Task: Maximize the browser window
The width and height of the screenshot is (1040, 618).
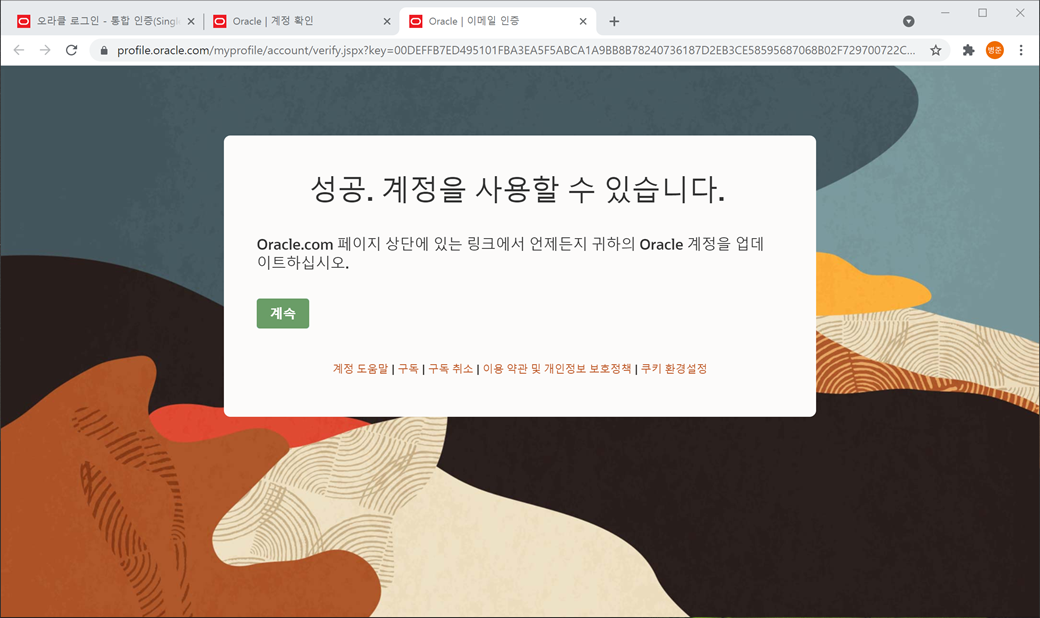Action: click(982, 13)
